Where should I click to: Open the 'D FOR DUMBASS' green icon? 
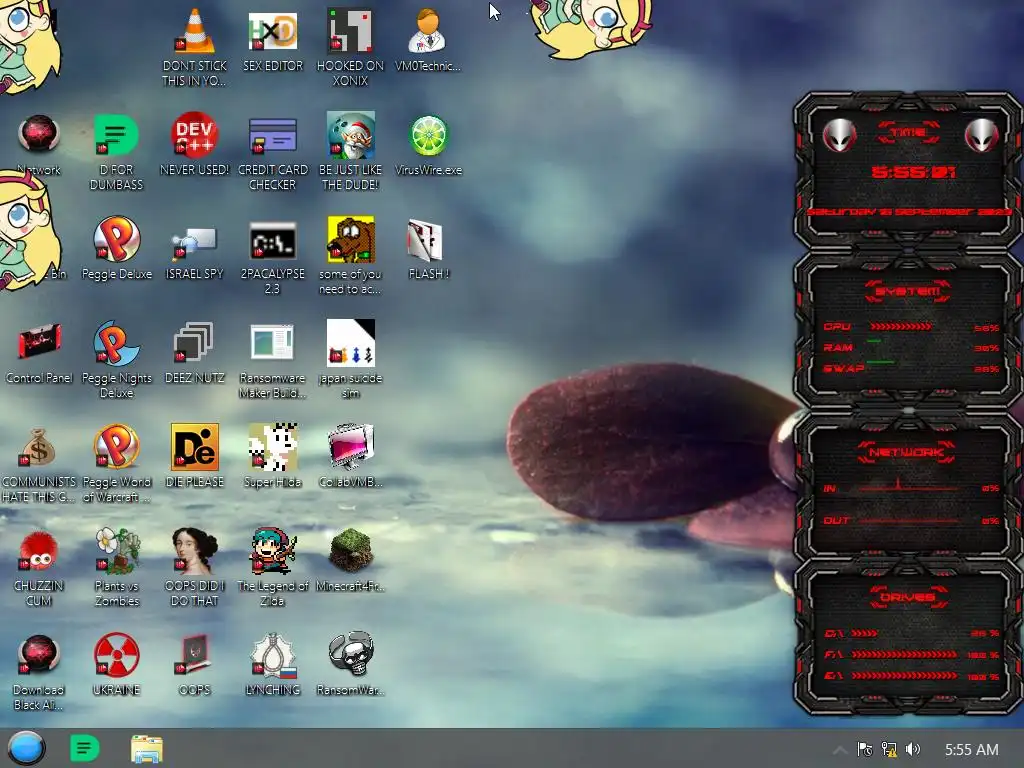coord(116,136)
